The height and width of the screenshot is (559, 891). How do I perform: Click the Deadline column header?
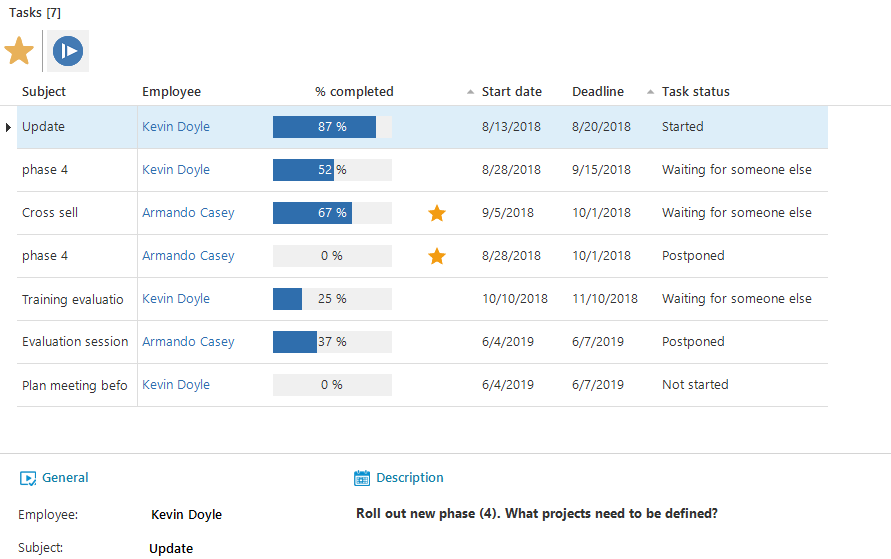[x=597, y=92]
